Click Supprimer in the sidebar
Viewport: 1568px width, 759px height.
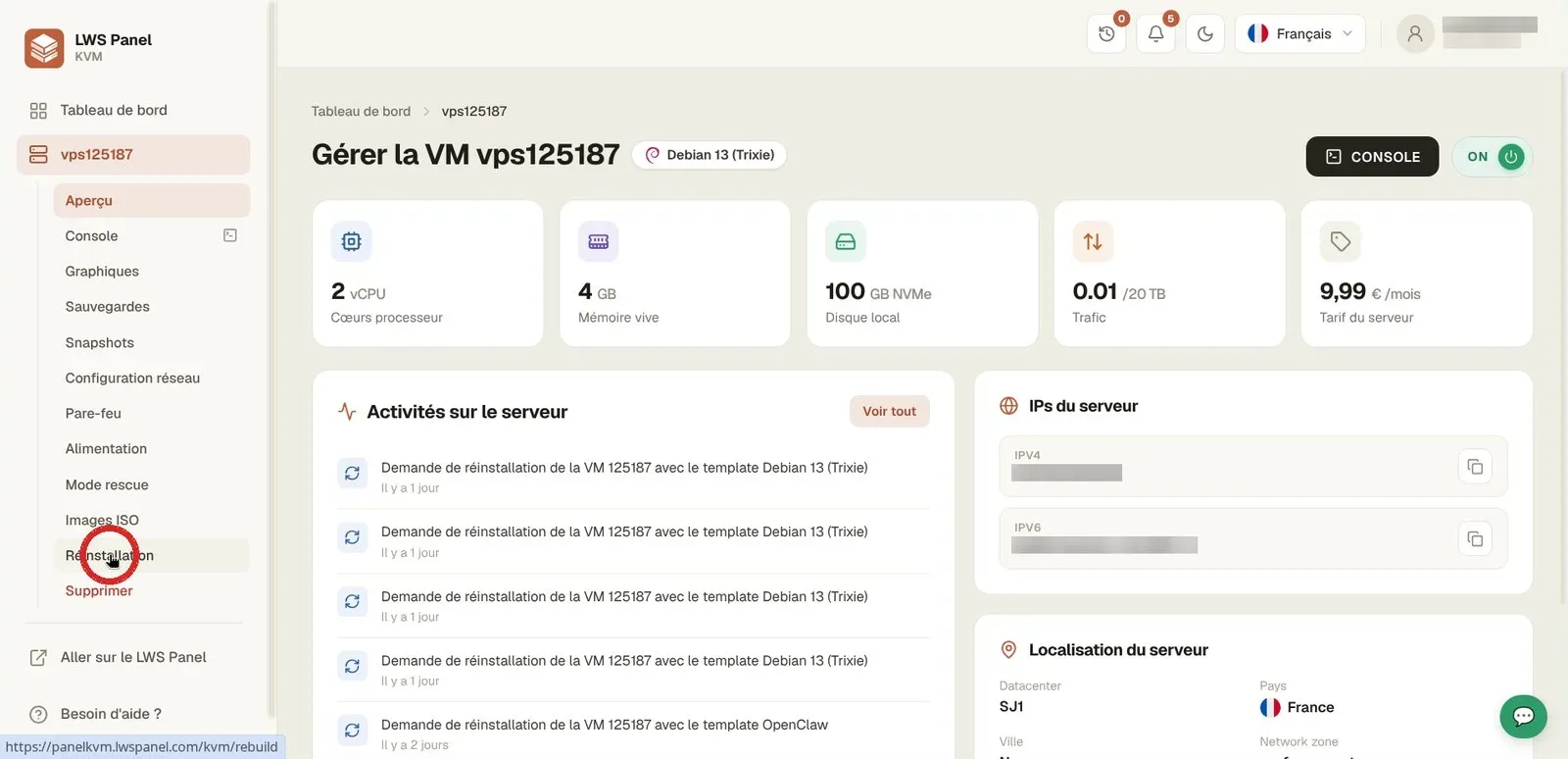pos(99,591)
